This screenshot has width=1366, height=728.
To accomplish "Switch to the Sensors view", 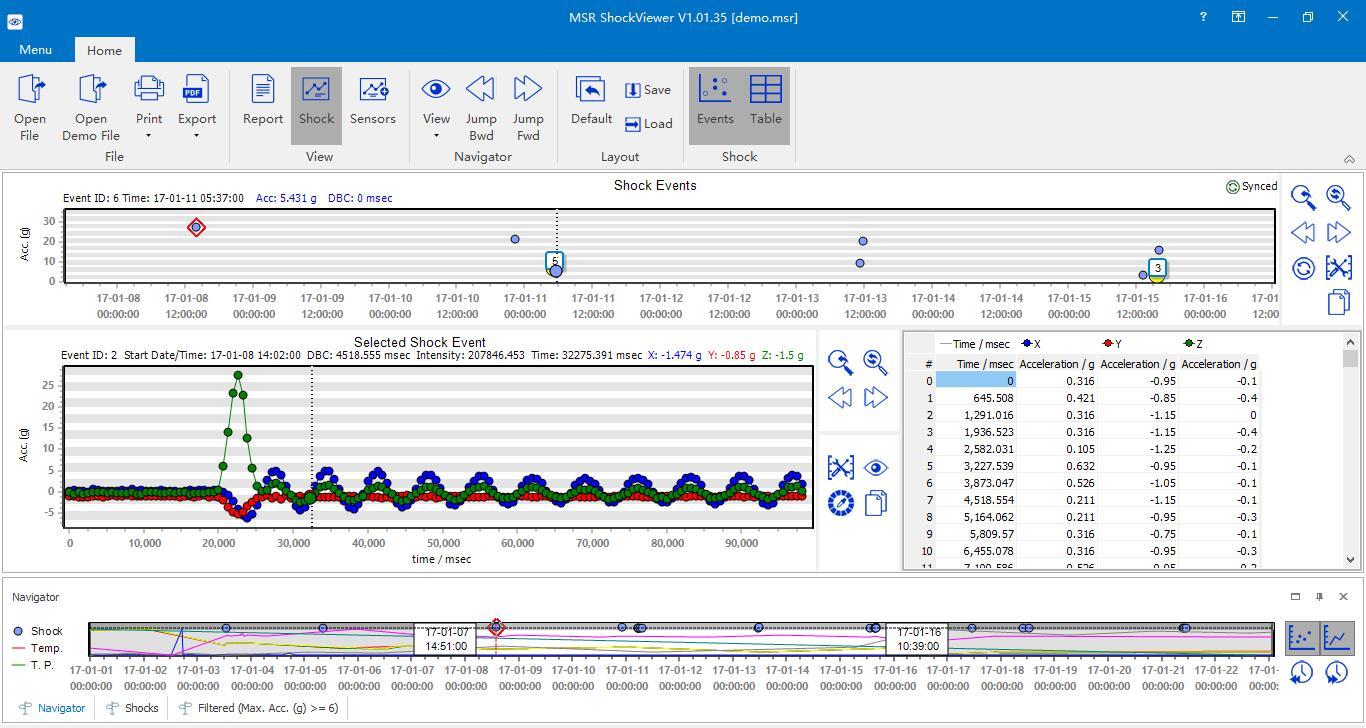I will pos(373,100).
